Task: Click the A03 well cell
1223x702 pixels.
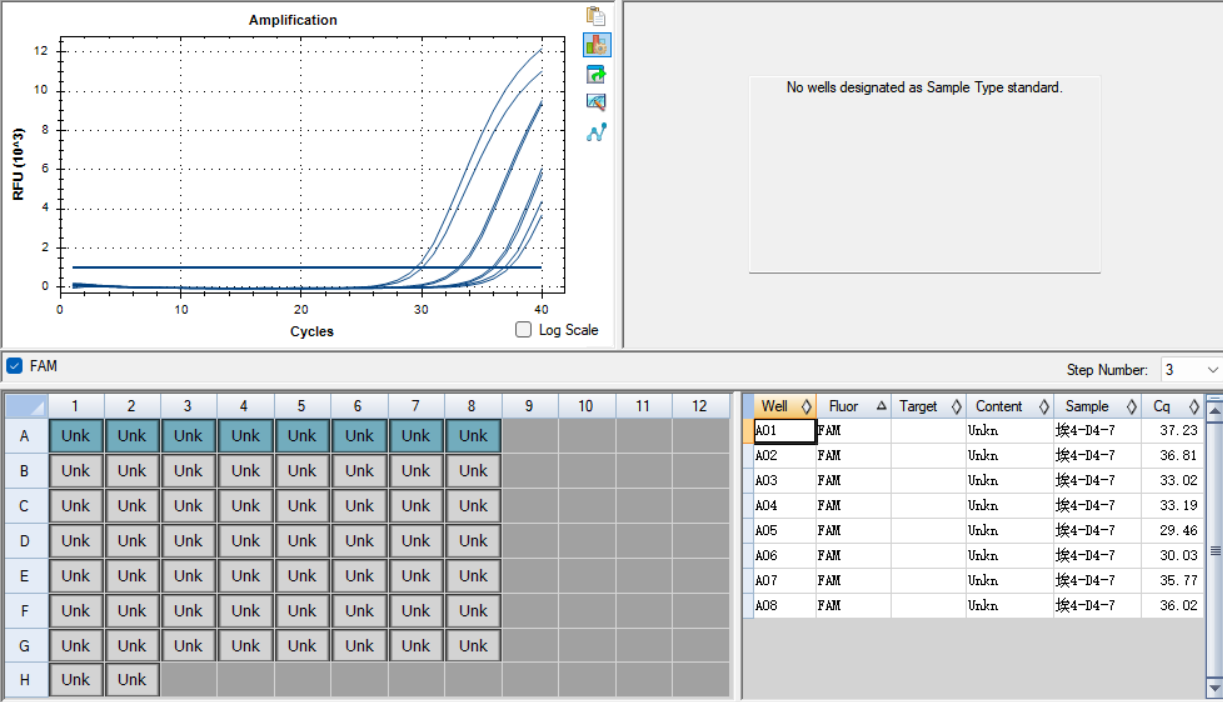Action: pyautogui.click(x=784, y=481)
